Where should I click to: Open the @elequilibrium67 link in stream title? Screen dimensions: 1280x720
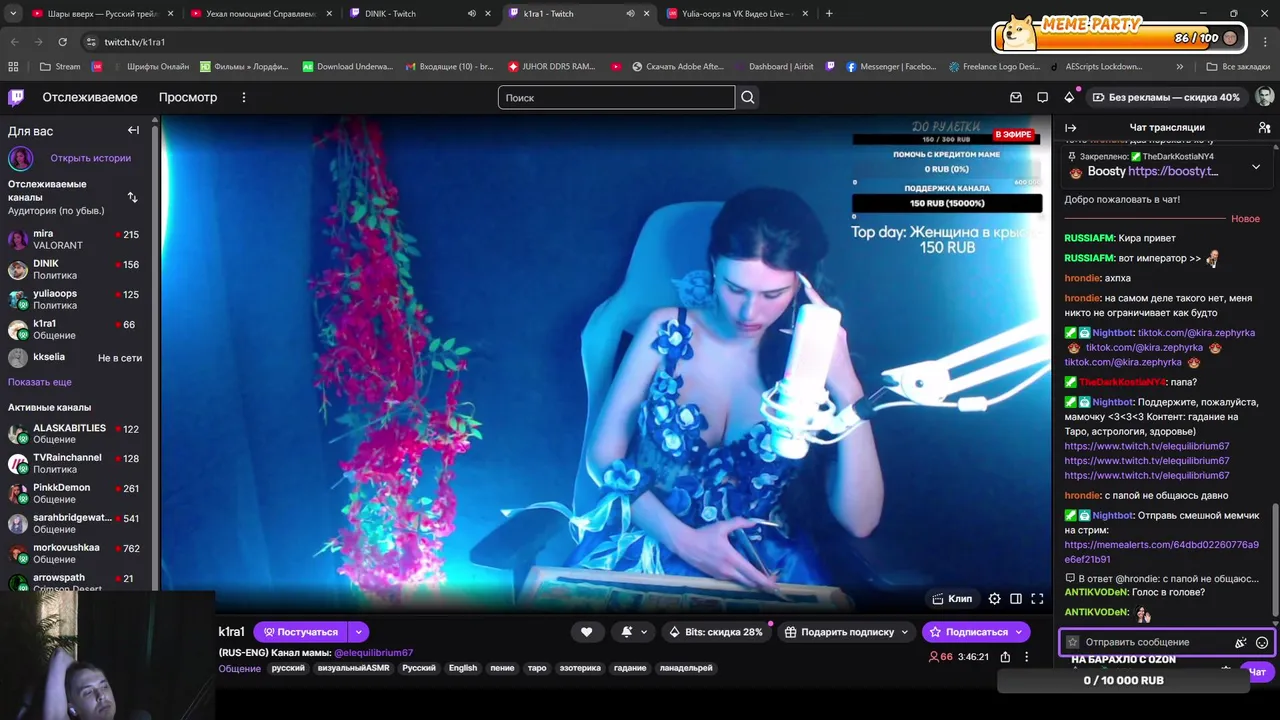(373, 653)
